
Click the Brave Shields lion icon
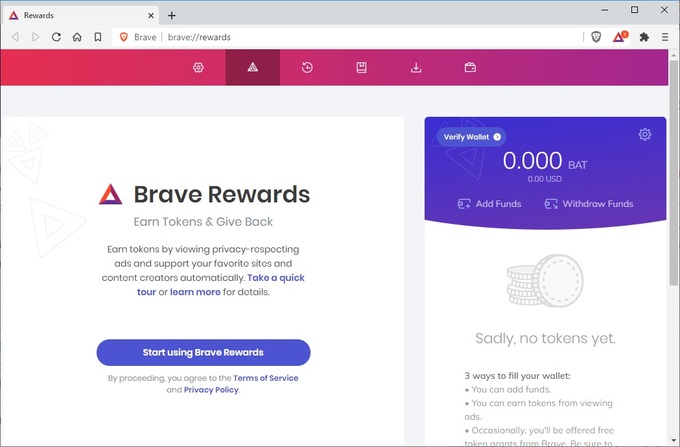596,37
